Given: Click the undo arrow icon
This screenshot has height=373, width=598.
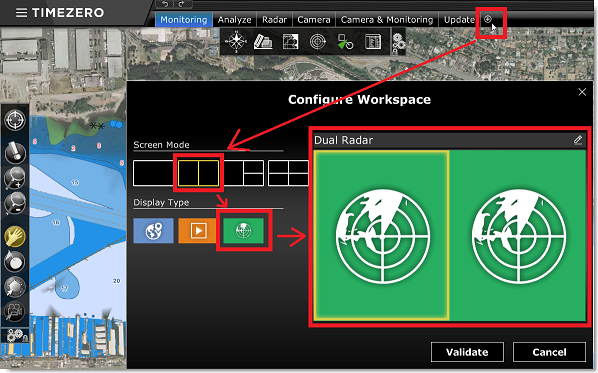Looking at the screenshot, I should click(165, 4).
